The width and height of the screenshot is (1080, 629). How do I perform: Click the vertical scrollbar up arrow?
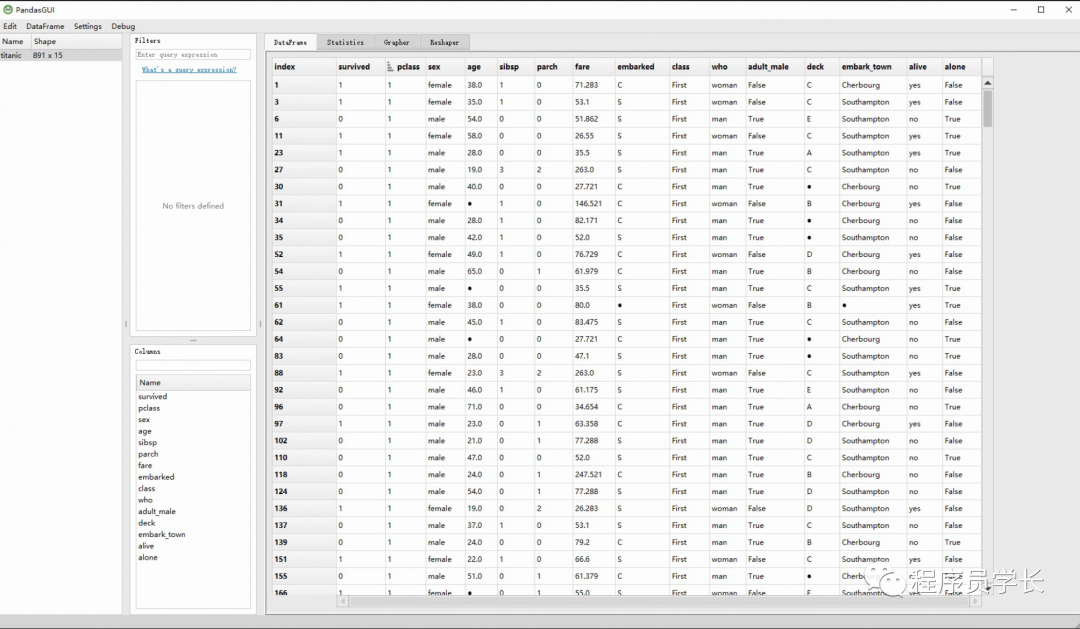[988, 83]
